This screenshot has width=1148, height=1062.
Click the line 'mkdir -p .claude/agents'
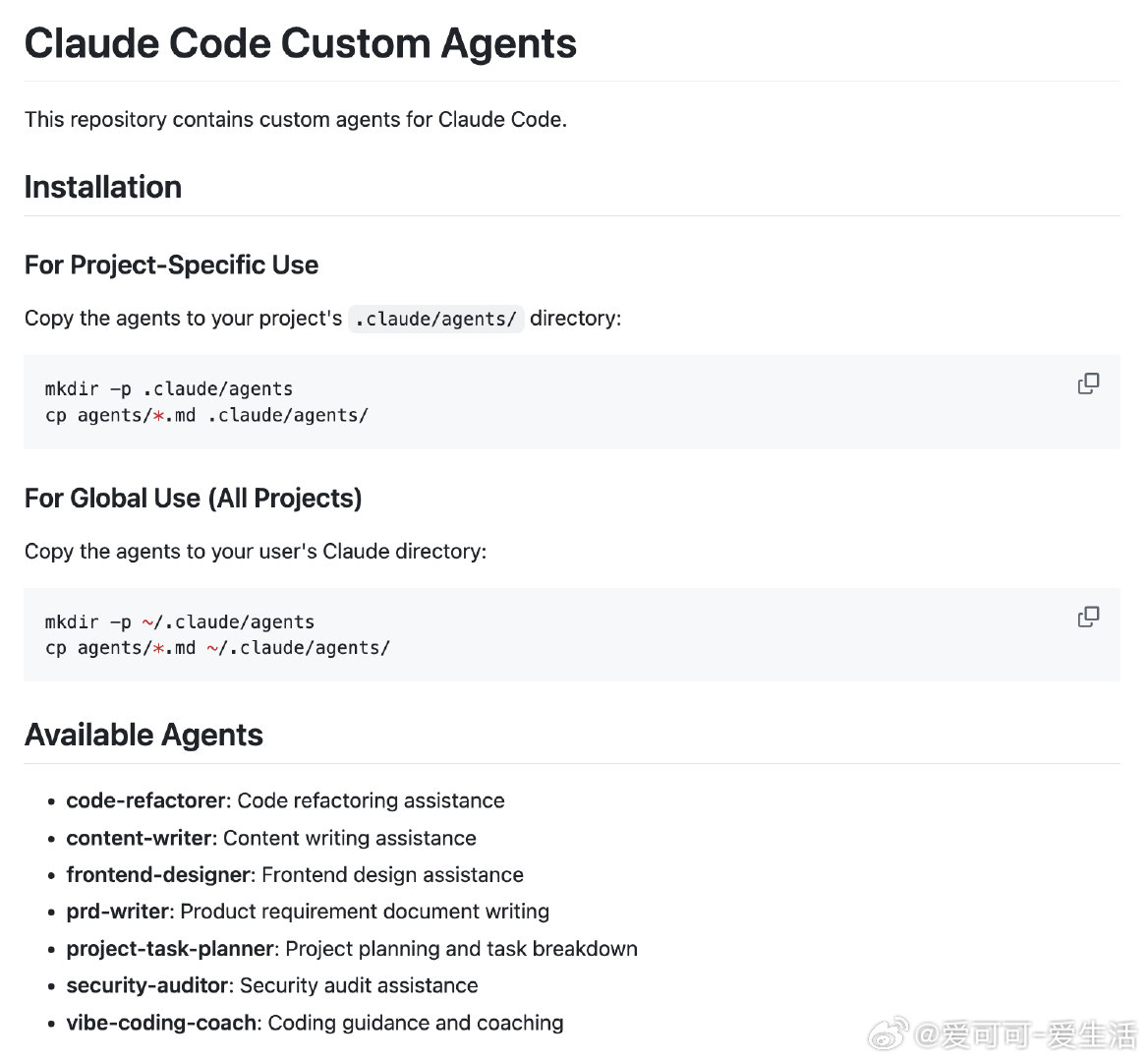(169, 389)
